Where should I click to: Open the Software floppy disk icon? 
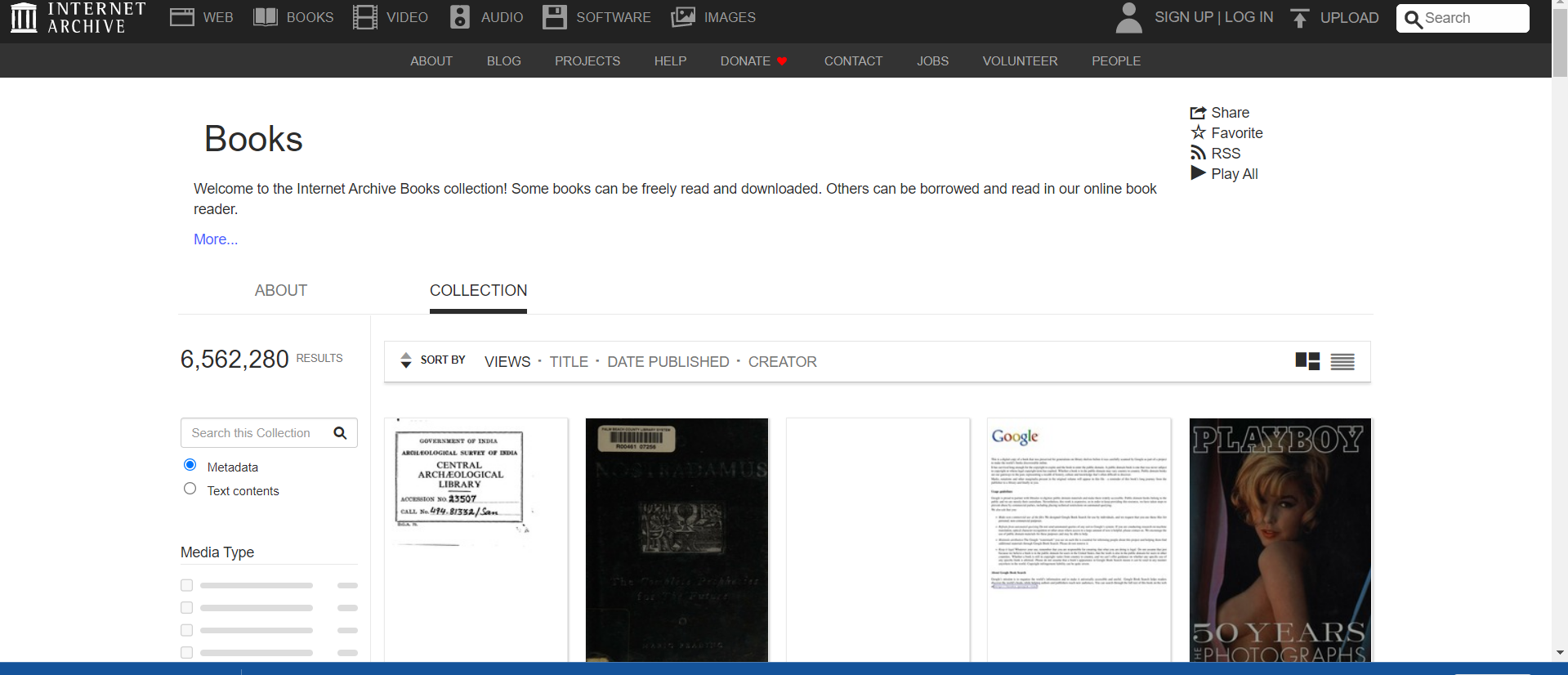(x=555, y=17)
